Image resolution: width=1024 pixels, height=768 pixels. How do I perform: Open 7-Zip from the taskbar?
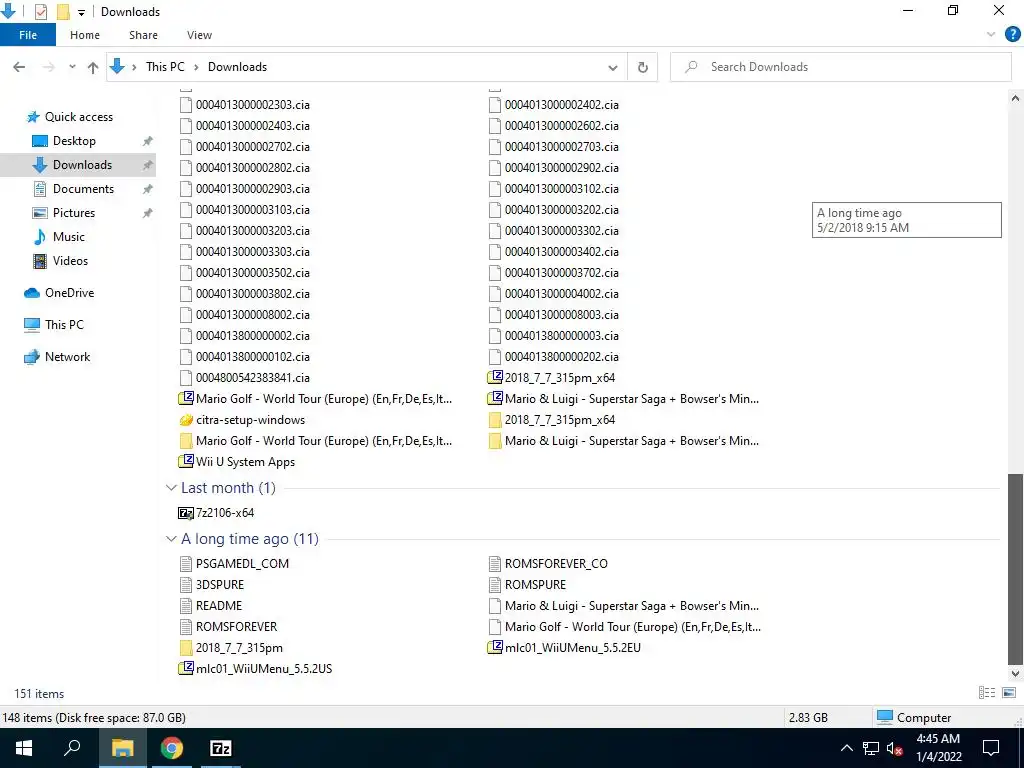click(x=221, y=748)
